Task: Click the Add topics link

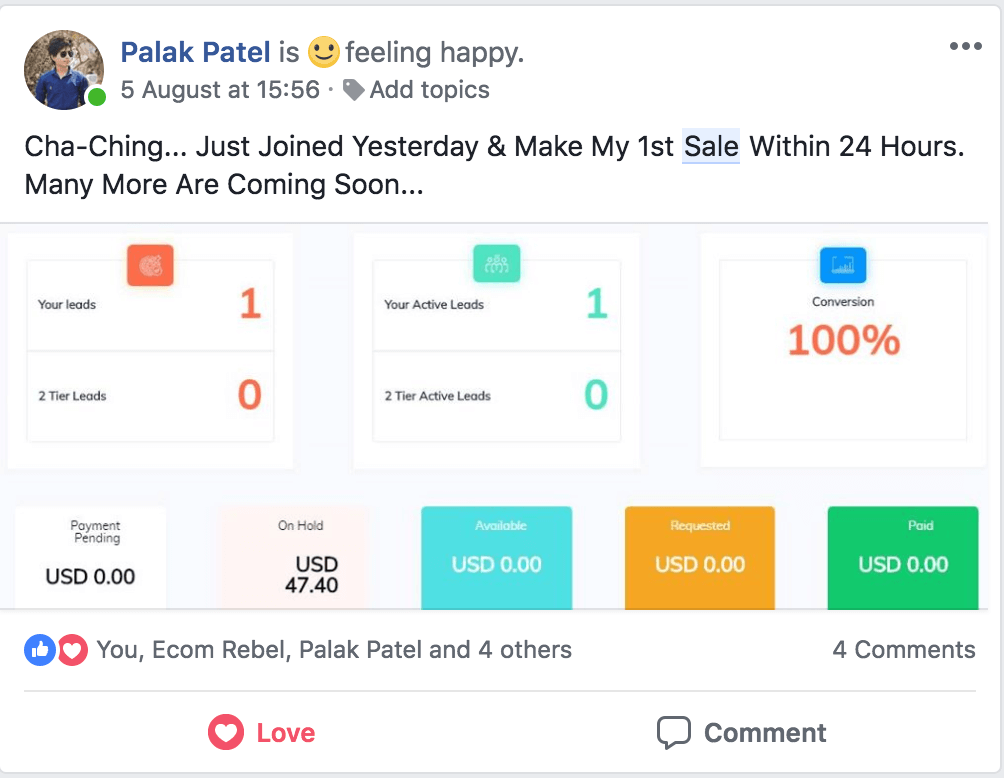Action: coord(429,90)
